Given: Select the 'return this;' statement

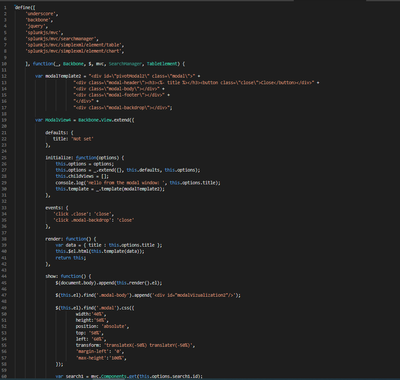Looking at the screenshot, I should click(71, 258).
